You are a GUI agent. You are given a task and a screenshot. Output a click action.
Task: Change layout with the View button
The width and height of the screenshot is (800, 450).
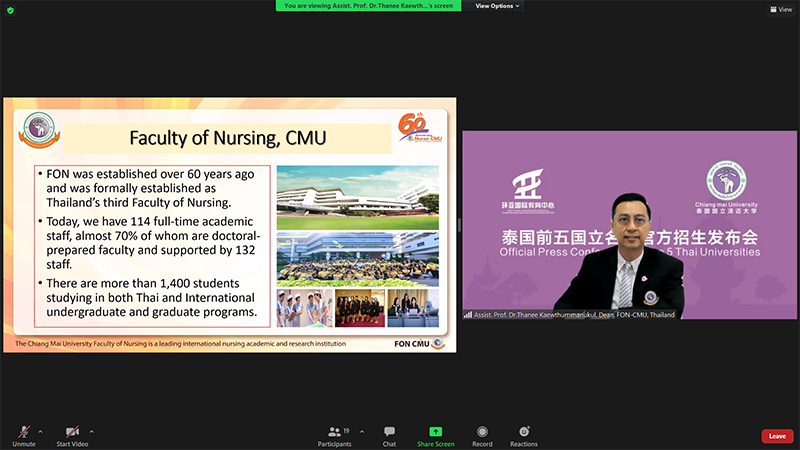pos(781,9)
